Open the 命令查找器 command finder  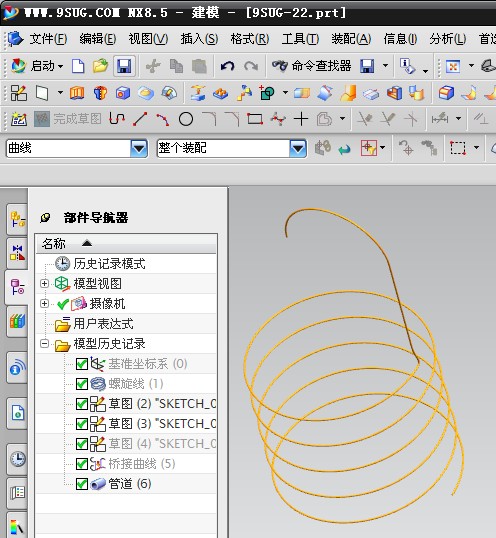(311, 66)
